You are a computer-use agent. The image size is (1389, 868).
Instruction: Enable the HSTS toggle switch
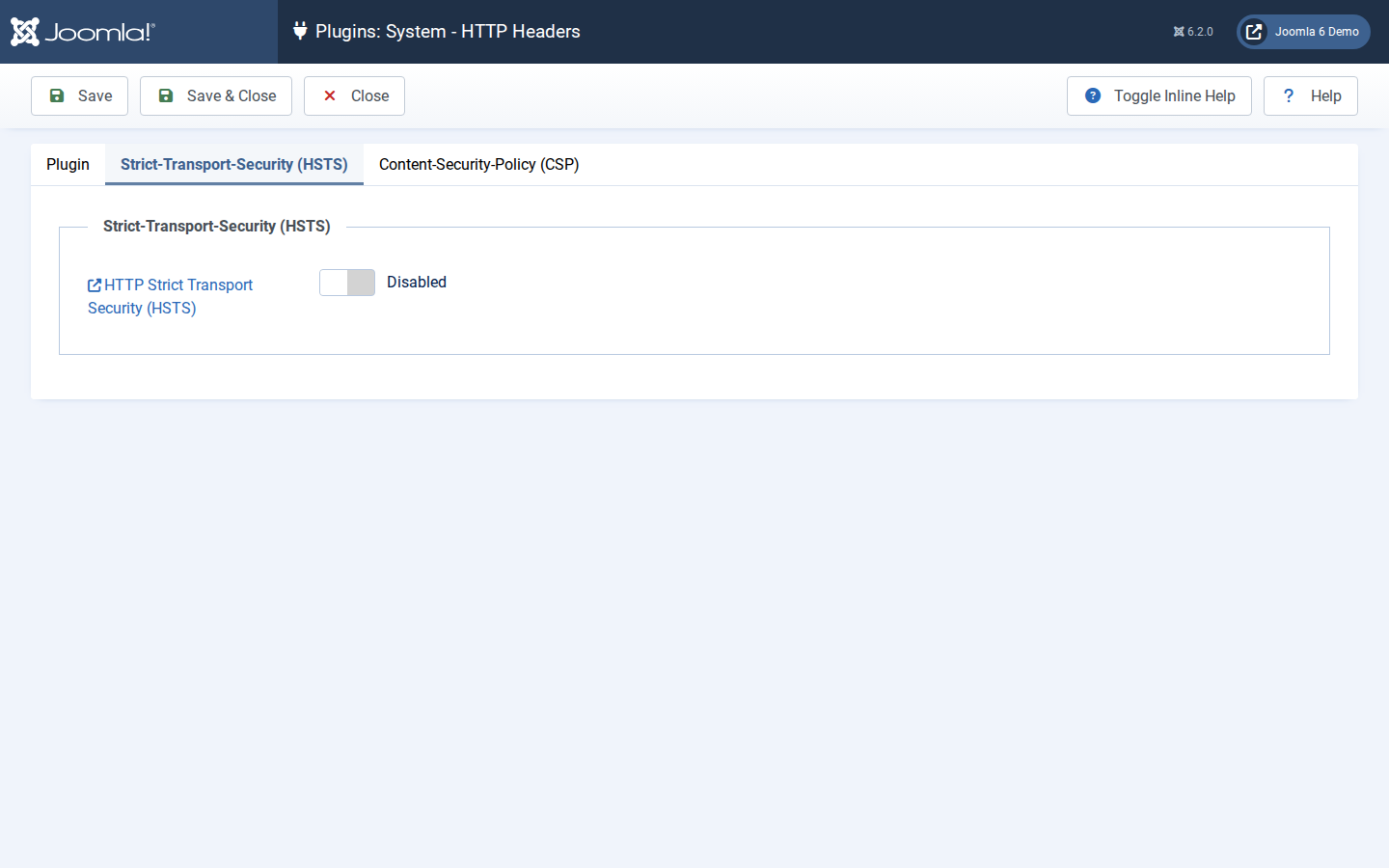click(347, 283)
